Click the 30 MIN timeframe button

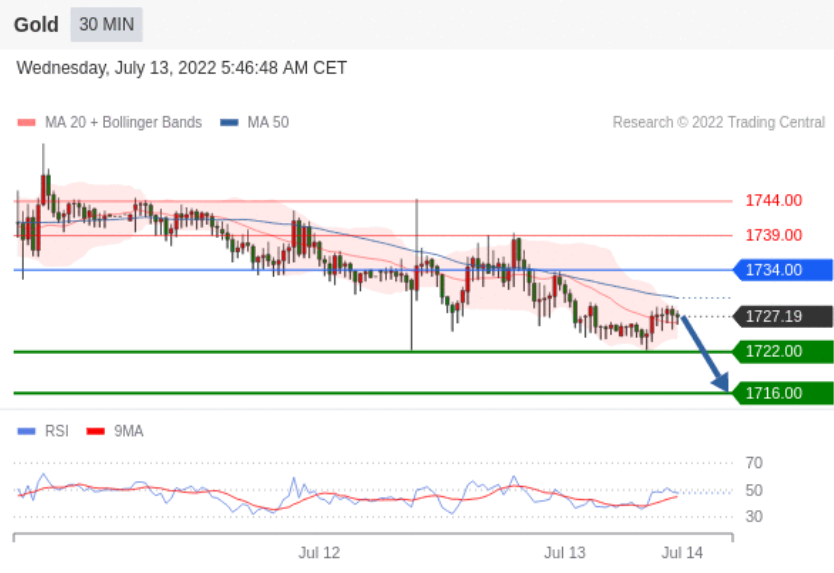tap(106, 24)
